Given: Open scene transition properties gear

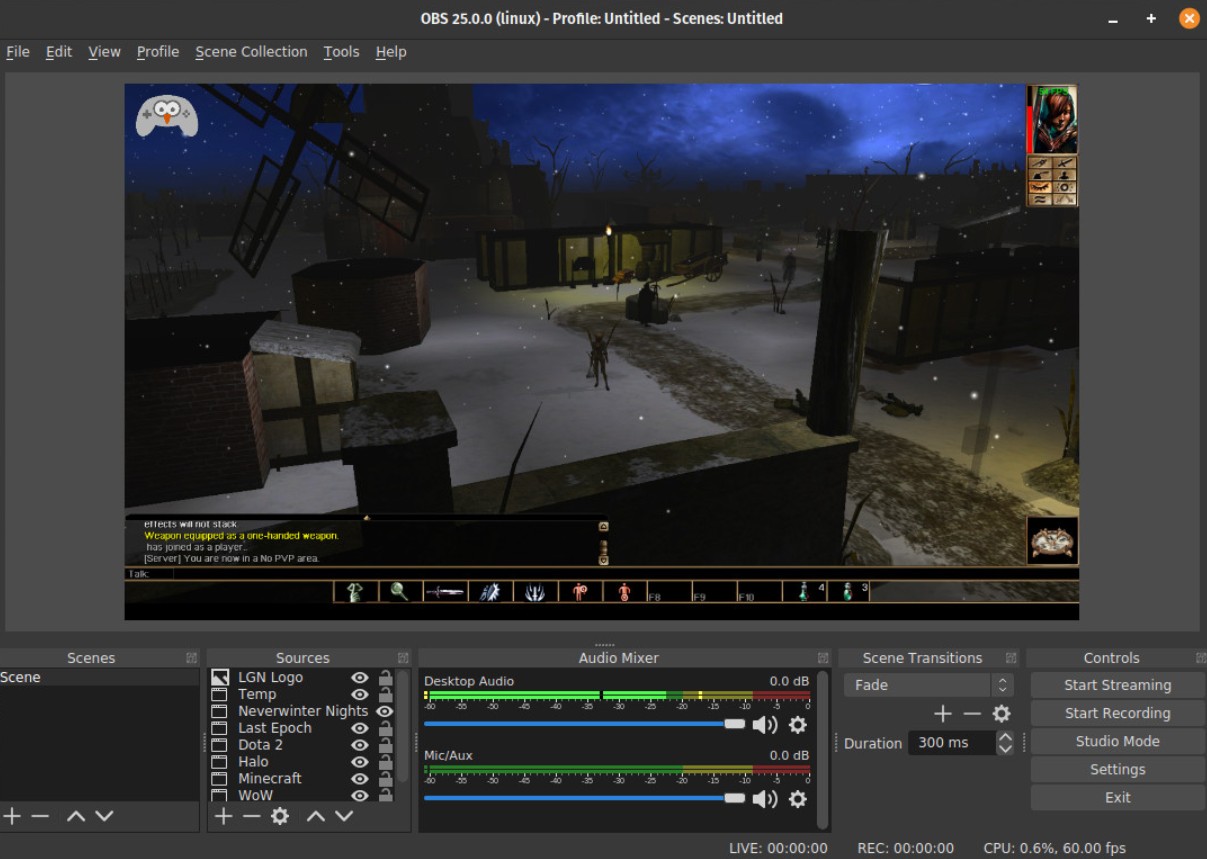Looking at the screenshot, I should coord(1001,713).
